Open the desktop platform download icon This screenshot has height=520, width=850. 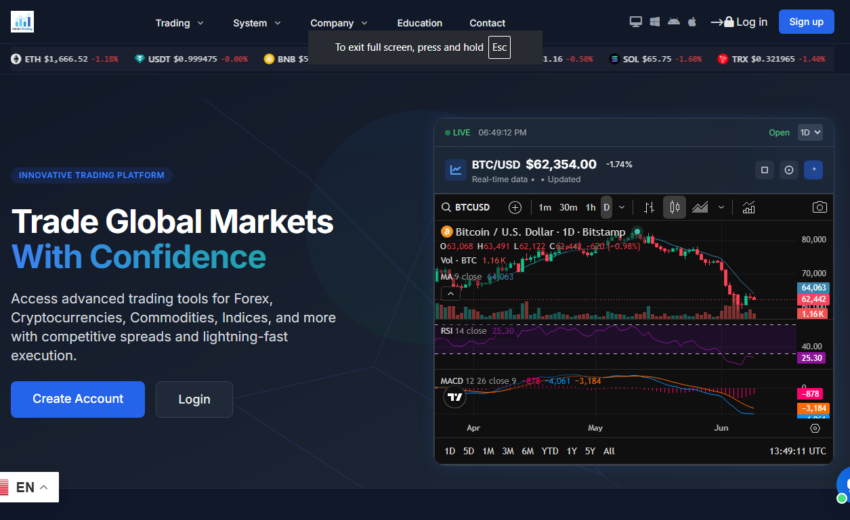635,22
